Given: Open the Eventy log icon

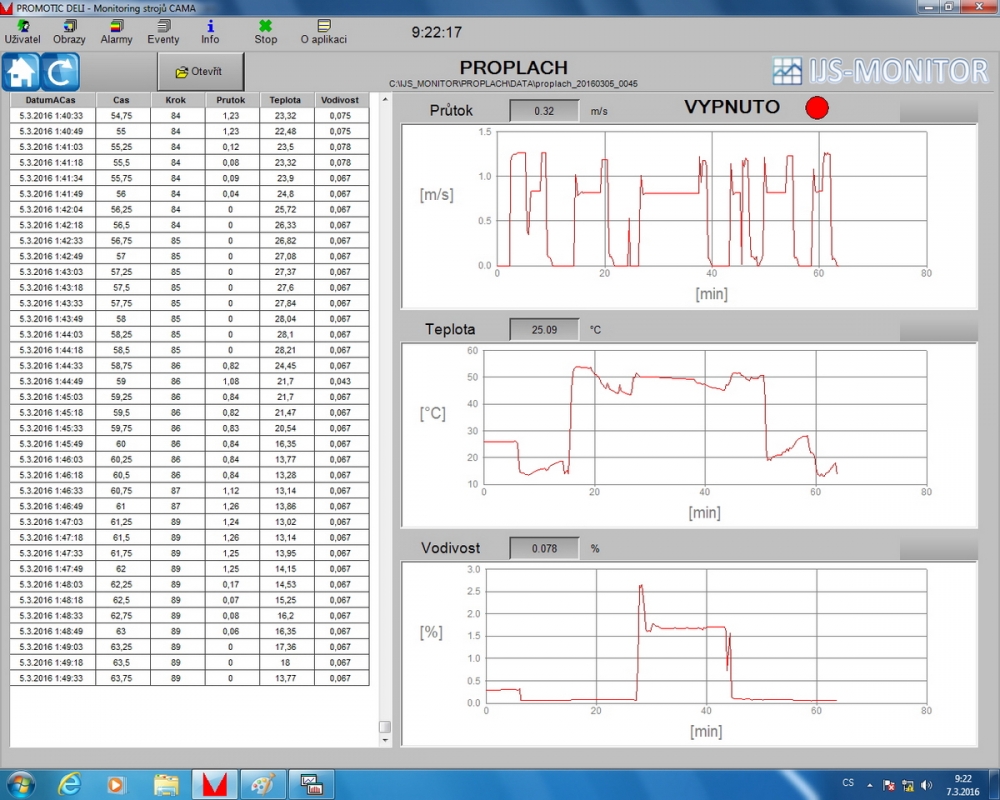Looking at the screenshot, I should pyautogui.click(x=163, y=31).
